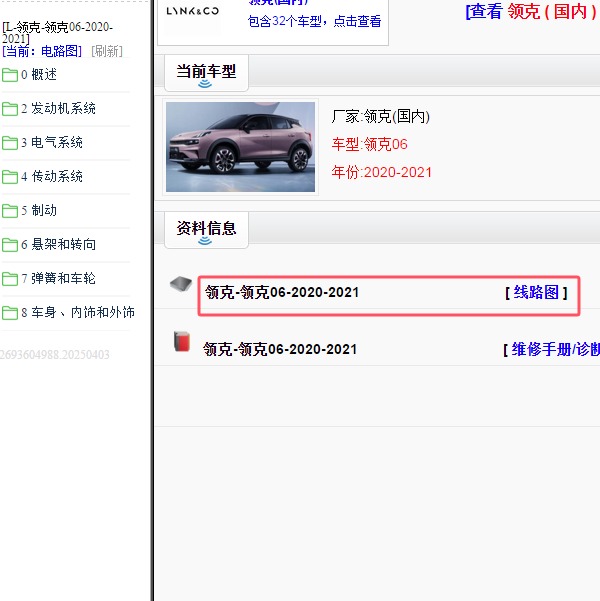Click the red book icon beside 维修手册 entry
600x601 pixels.
(182, 341)
